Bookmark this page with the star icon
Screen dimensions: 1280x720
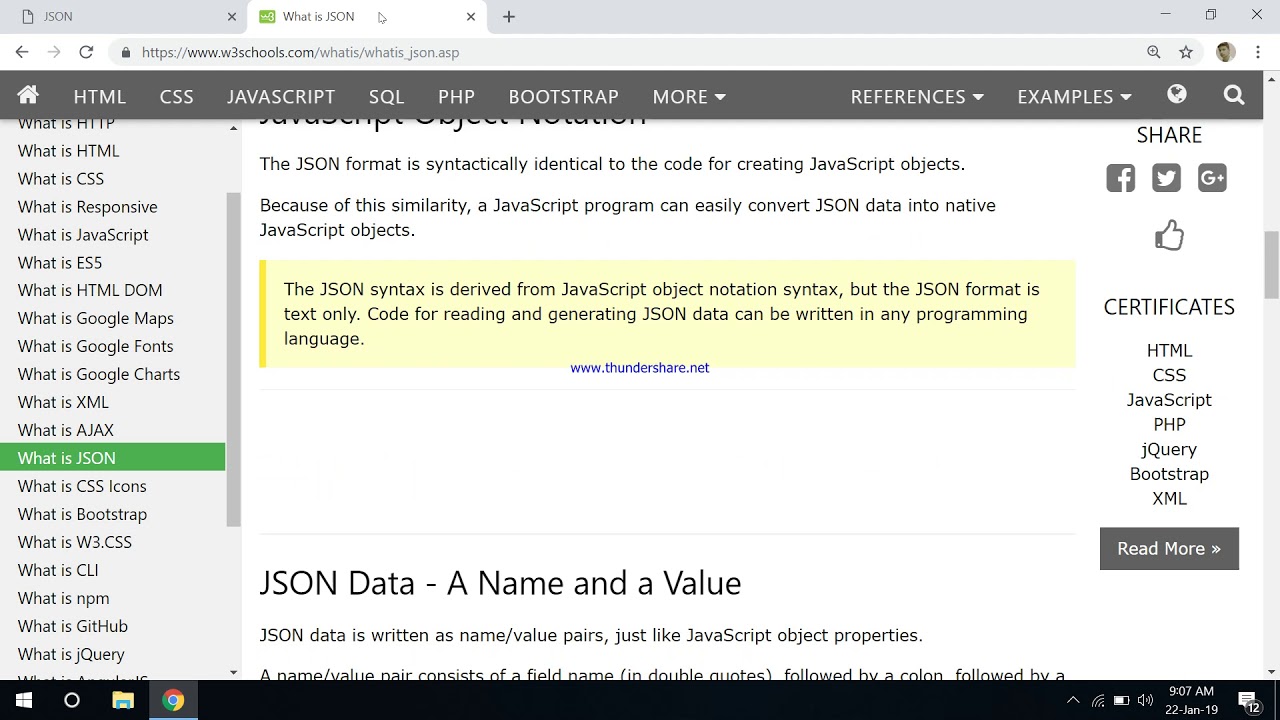point(1186,52)
